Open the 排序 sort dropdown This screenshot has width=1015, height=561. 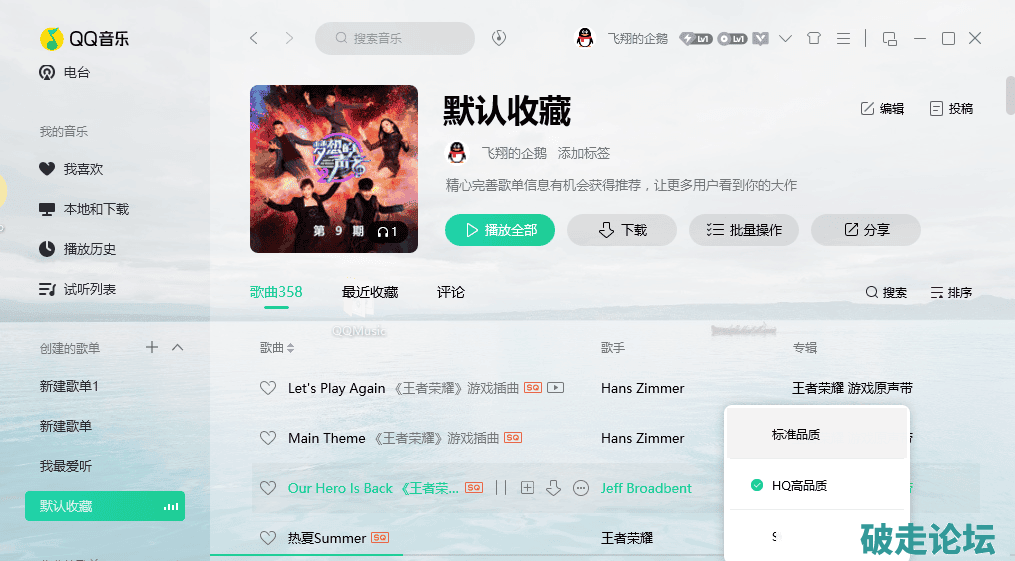(x=951, y=292)
